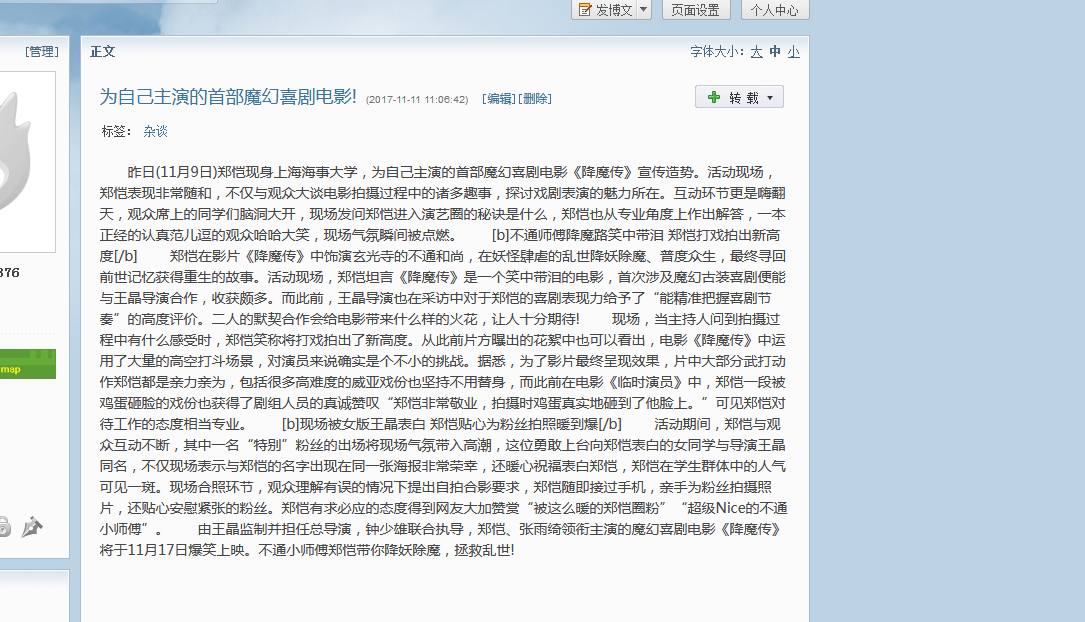Click the lock icon in sidebar
This screenshot has width=1085, height=622.
point(4,526)
